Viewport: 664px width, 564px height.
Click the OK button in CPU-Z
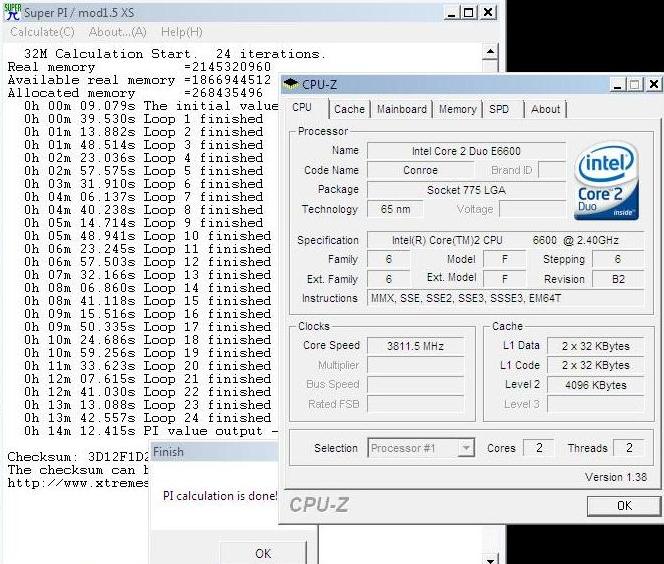(x=624, y=506)
